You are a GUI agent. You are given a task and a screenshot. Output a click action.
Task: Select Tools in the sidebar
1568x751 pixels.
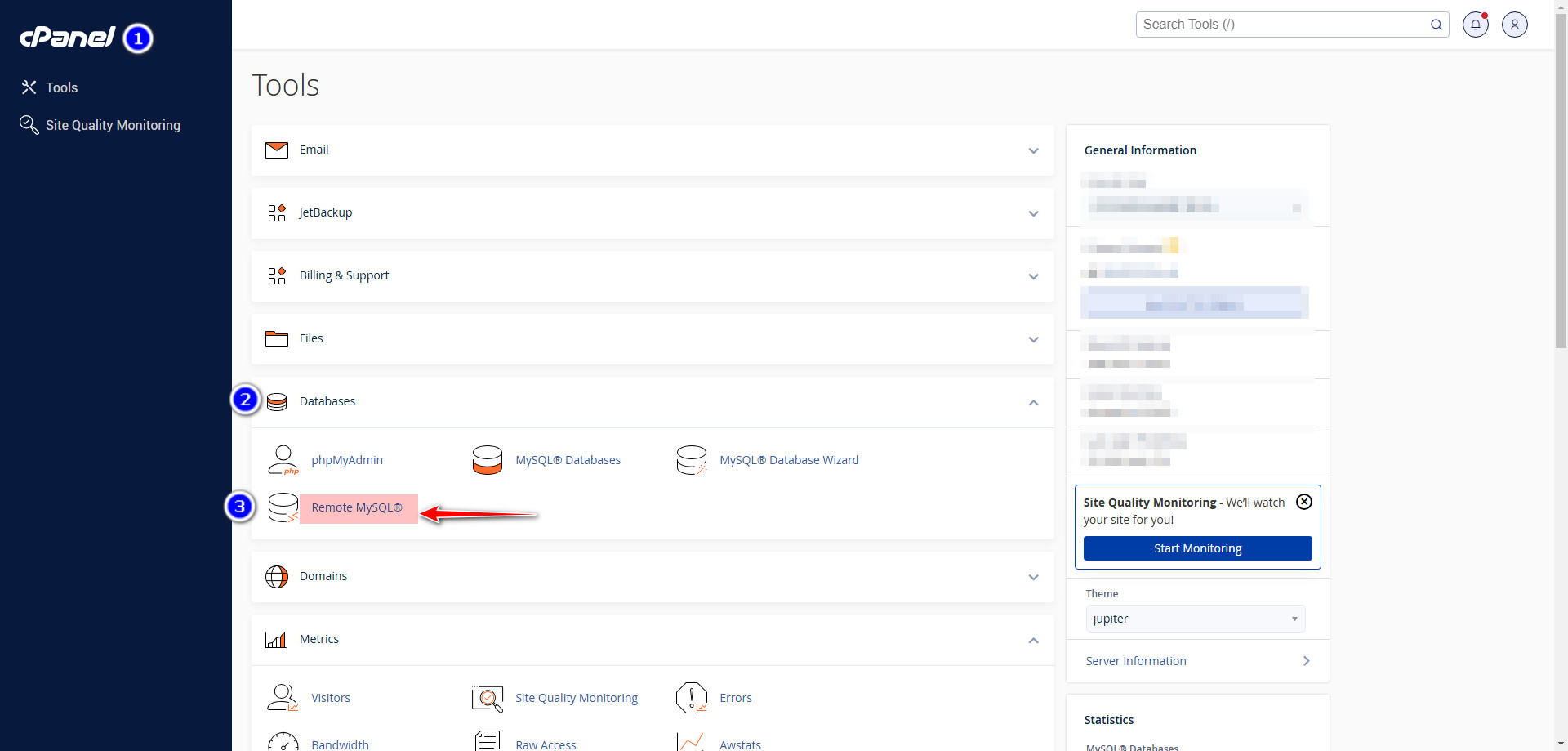[x=62, y=87]
